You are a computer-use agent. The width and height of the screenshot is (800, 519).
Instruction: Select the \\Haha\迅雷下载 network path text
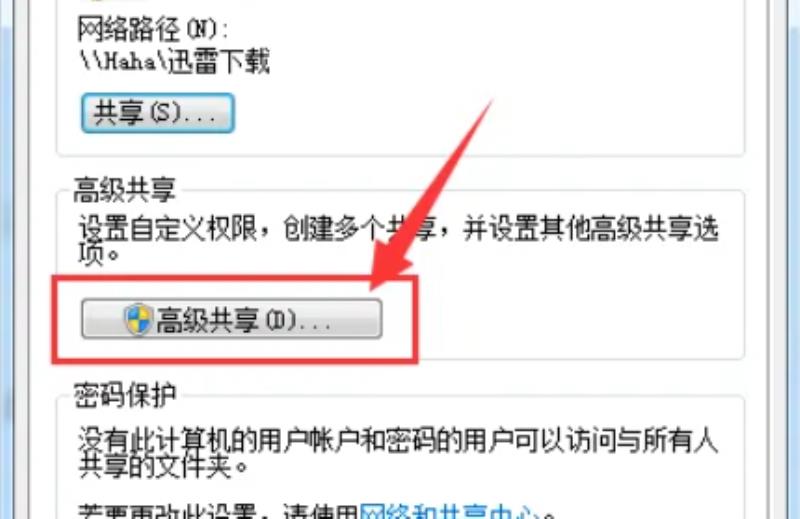tap(174, 62)
